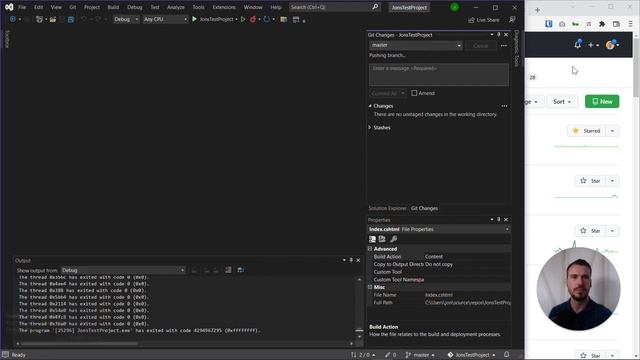Open the Analyze menu
The width and height of the screenshot is (640, 360).
[x=176, y=7]
